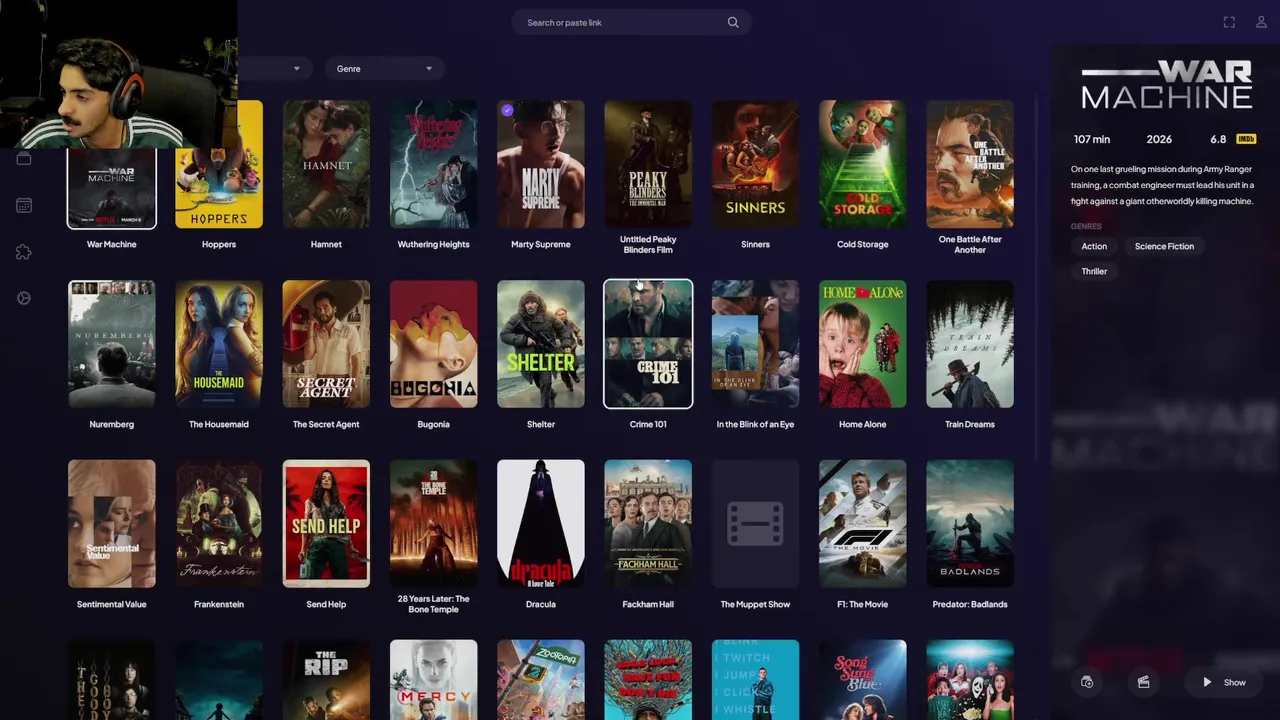Screen dimensions: 1280x720
Task: Open the In the Blink of an Eye poster
Action: pyautogui.click(x=755, y=344)
